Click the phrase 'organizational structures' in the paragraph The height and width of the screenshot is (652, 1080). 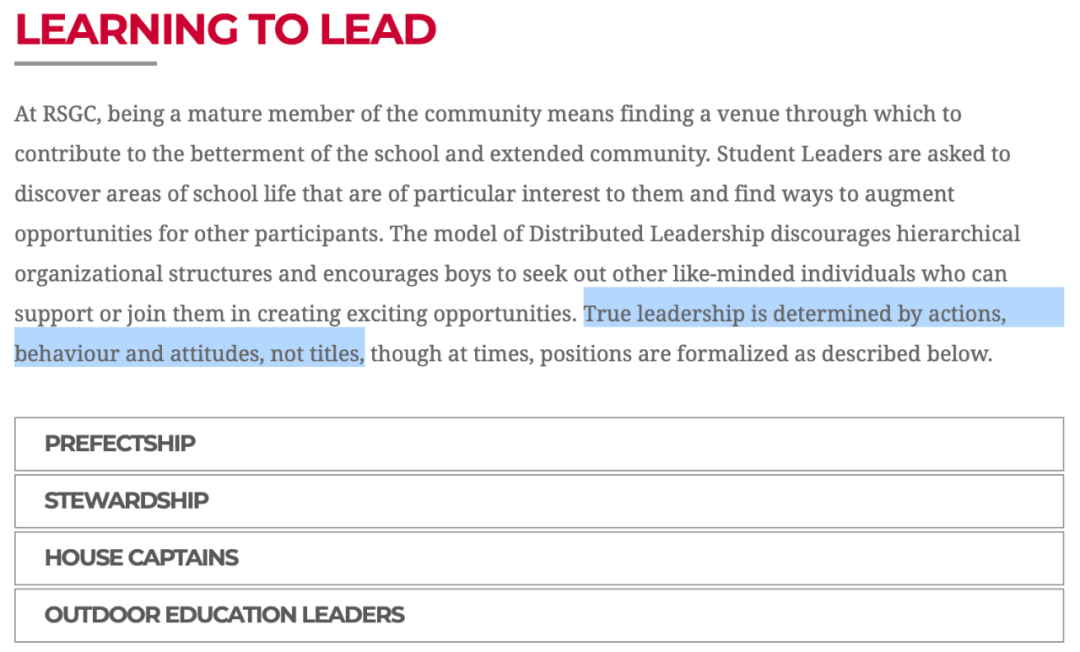click(x=143, y=274)
